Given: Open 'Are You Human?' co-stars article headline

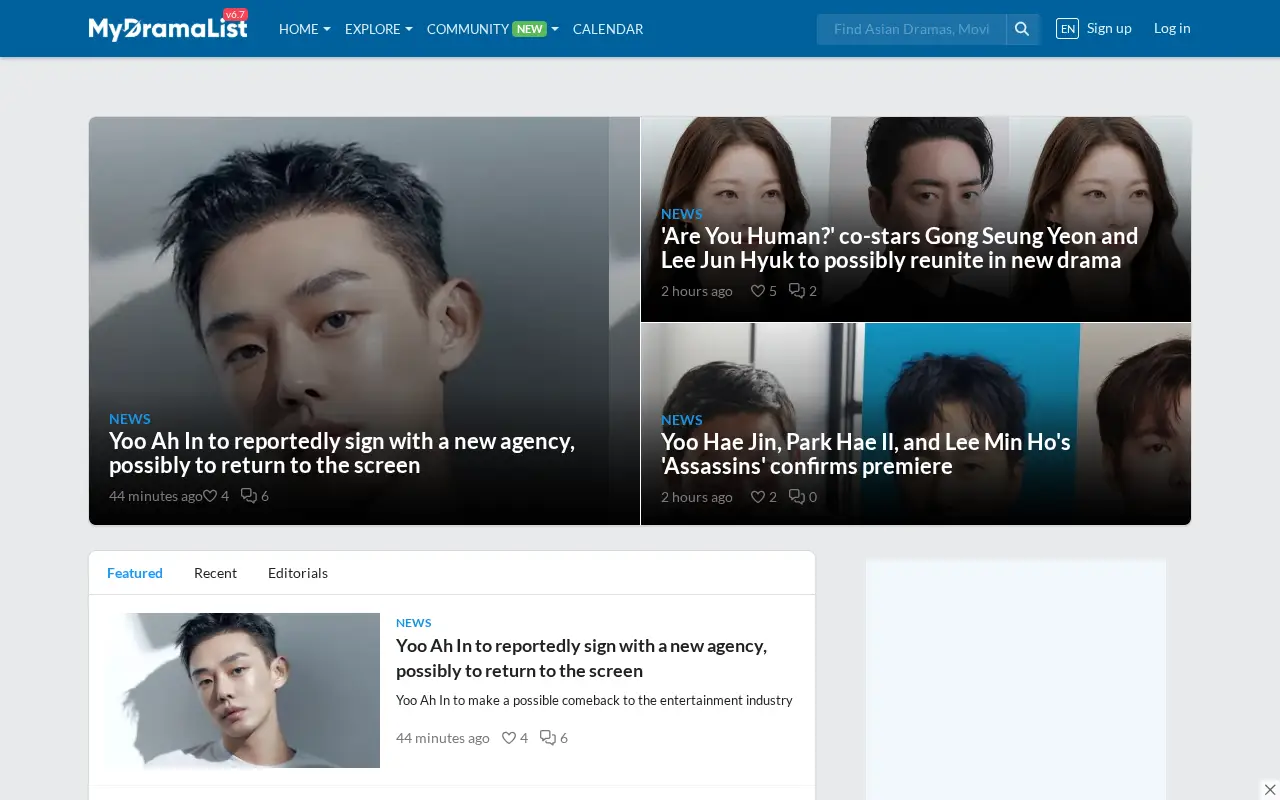Looking at the screenshot, I should pos(900,248).
